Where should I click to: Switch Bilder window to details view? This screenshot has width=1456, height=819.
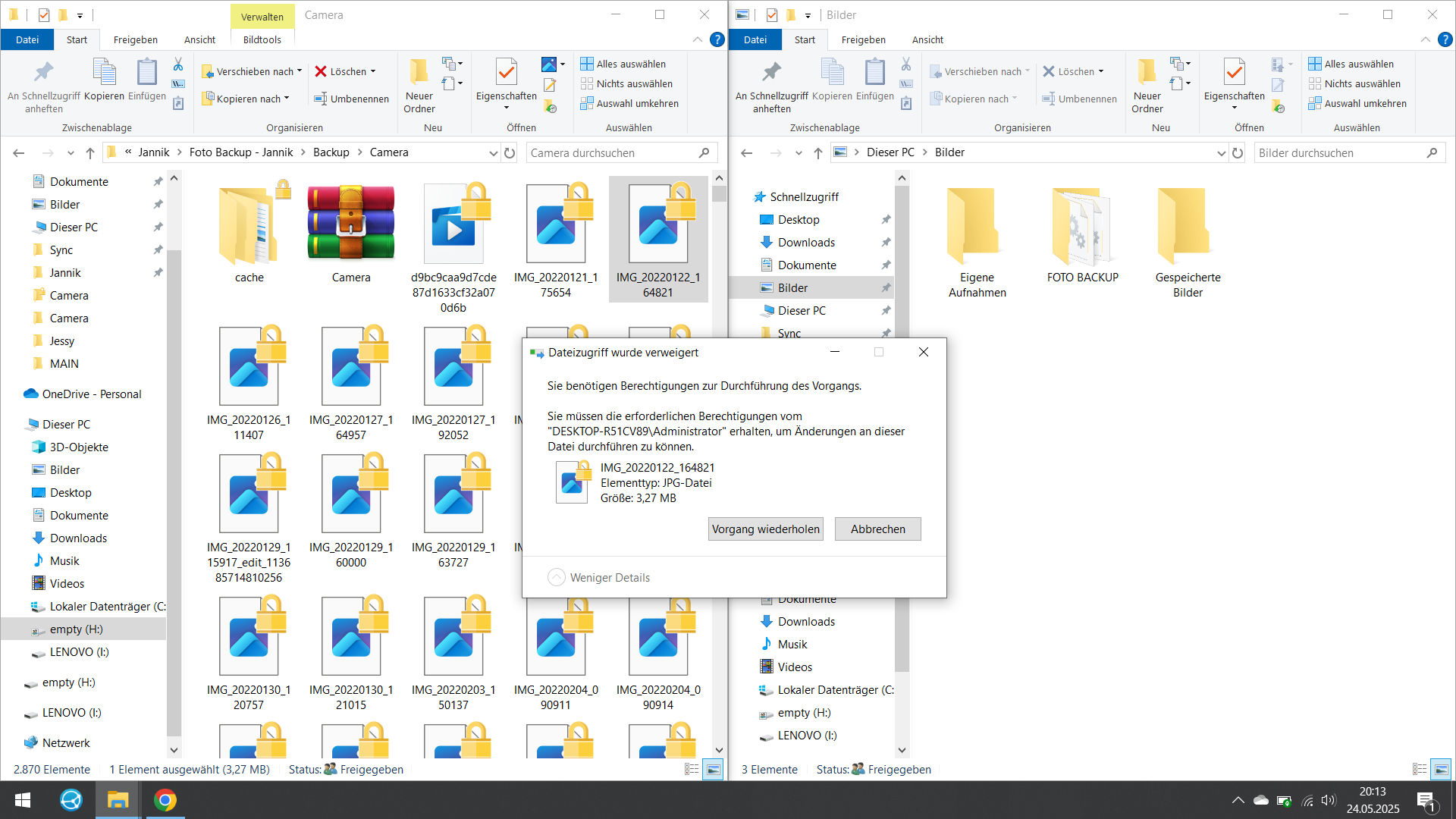pyautogui.click(x=1420, y=769)
